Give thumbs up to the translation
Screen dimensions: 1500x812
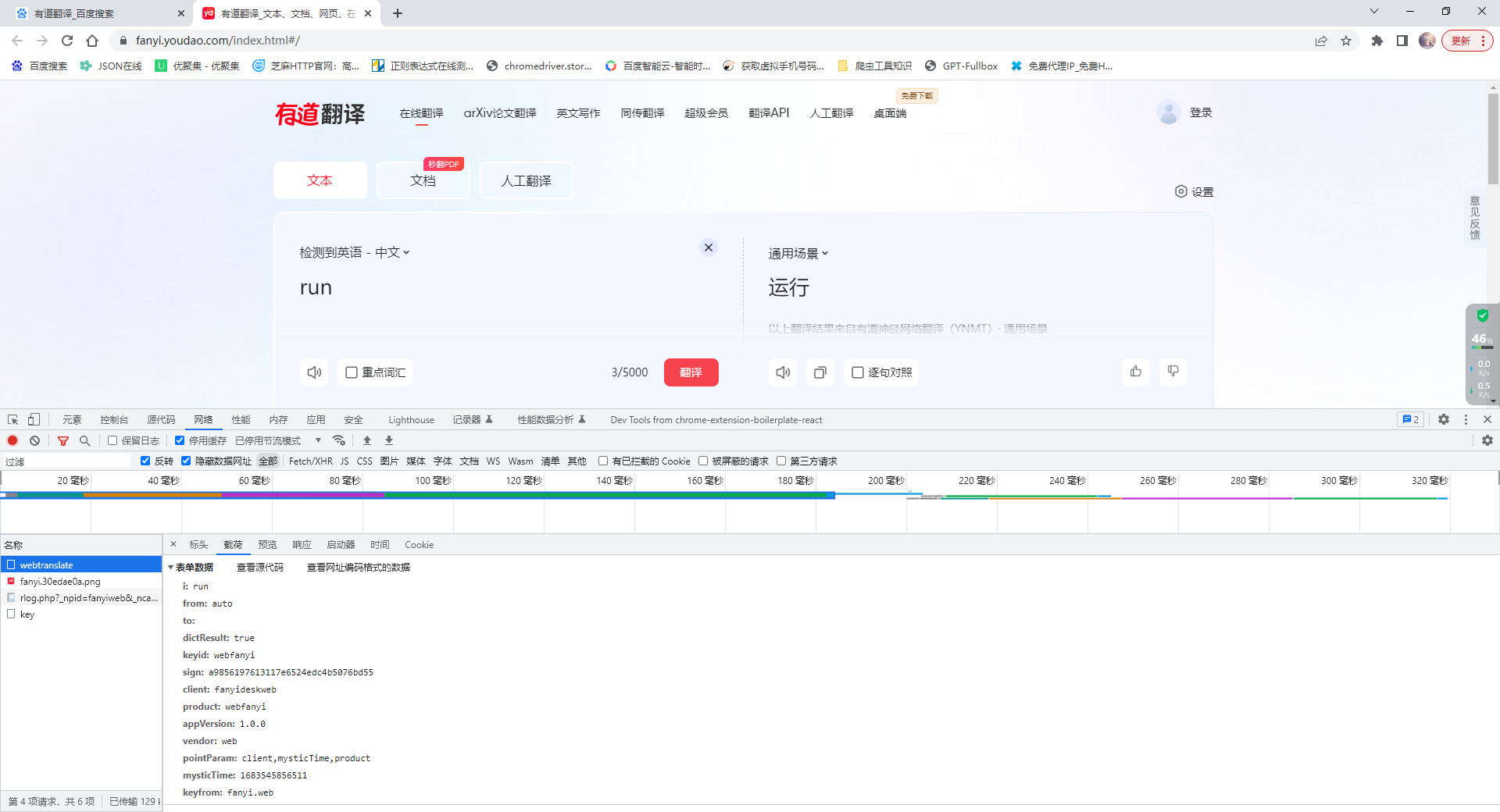point(1136,372)
